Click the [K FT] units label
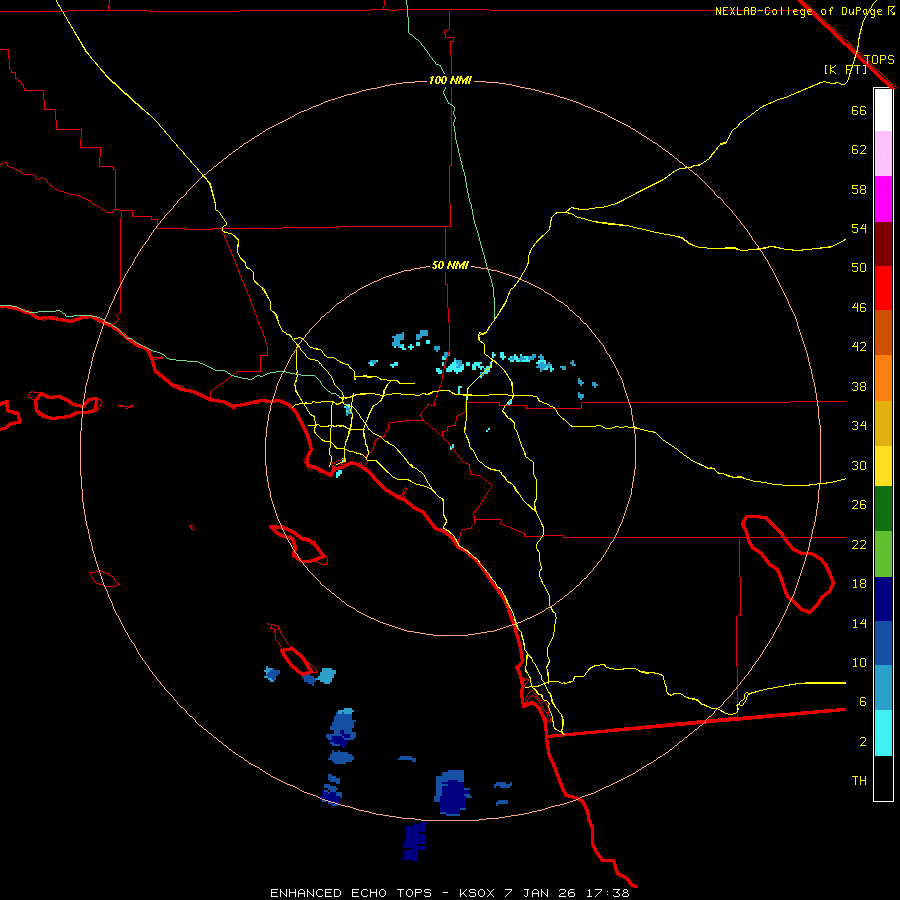 845,70
